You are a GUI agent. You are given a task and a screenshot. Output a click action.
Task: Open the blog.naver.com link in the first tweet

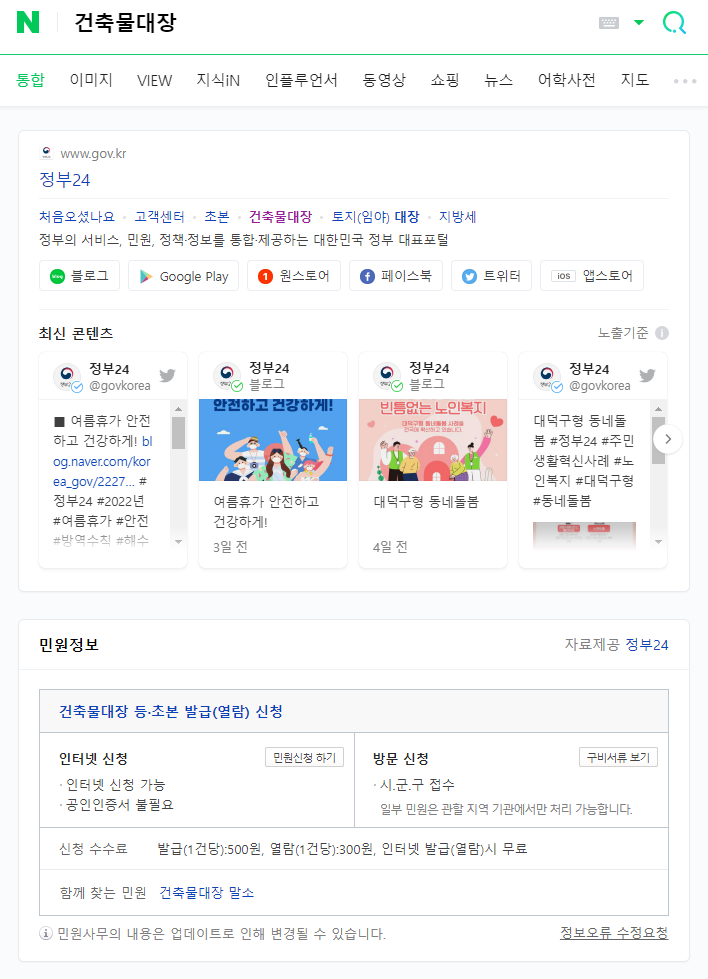(102, 461)
